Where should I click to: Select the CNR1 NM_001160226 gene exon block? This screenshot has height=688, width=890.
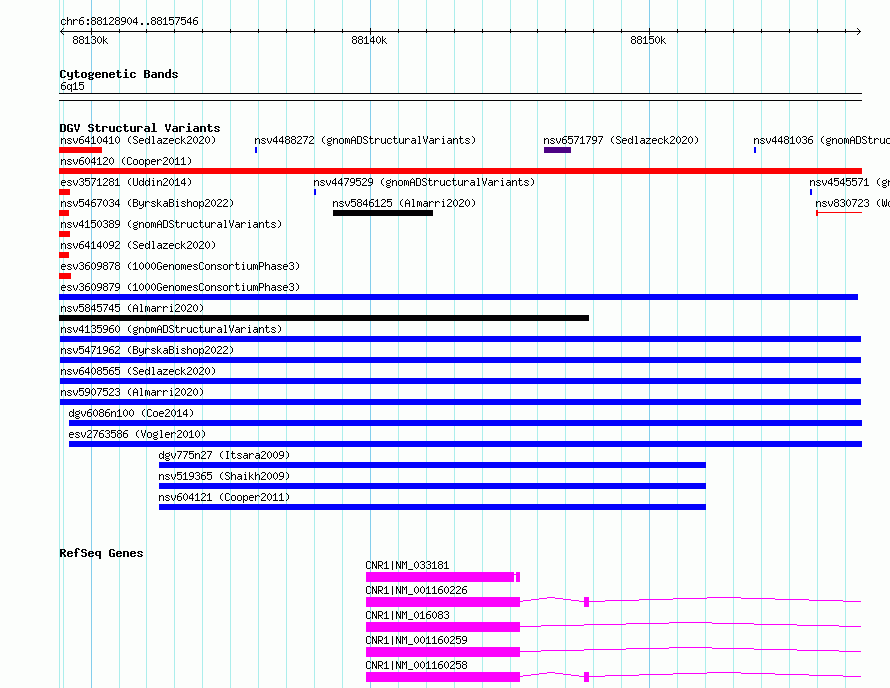443,602
